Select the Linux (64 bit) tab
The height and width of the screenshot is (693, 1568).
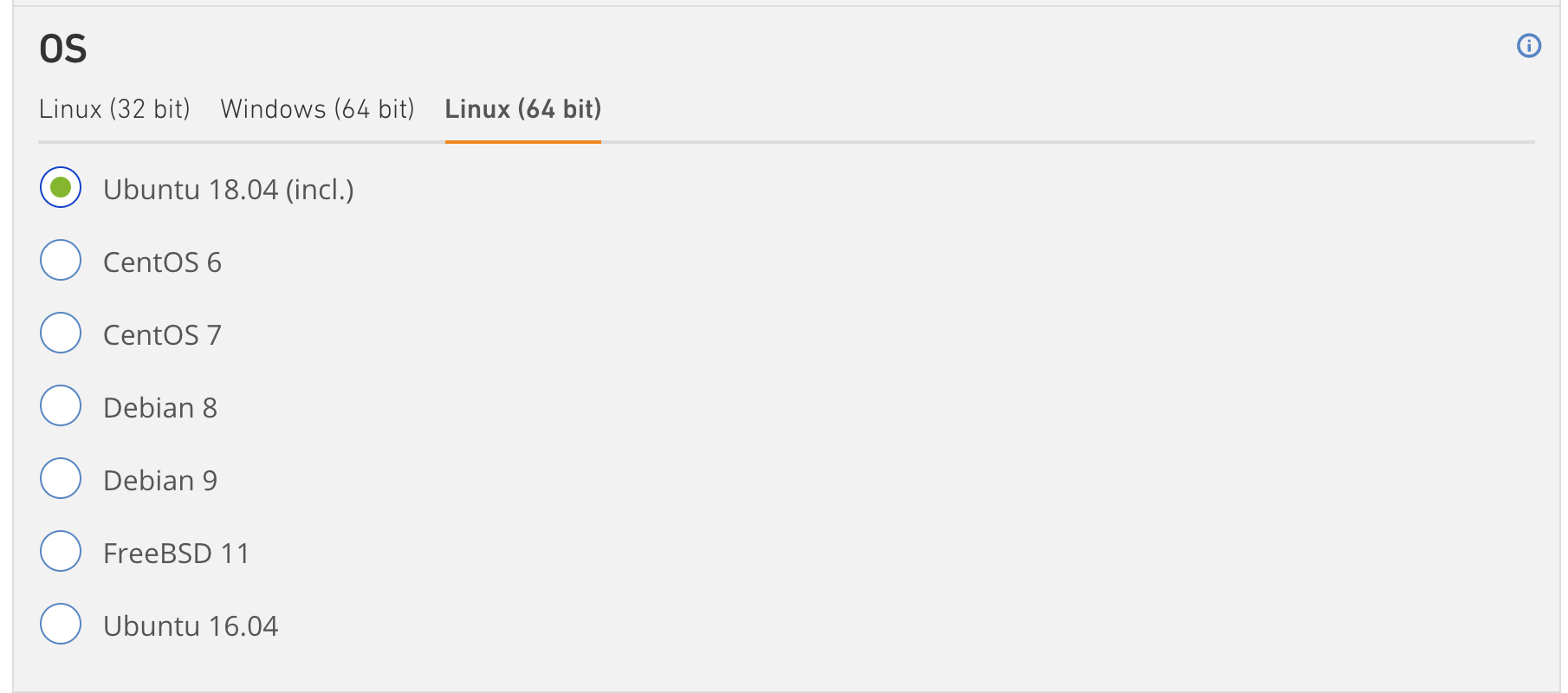tap(522, 109)
